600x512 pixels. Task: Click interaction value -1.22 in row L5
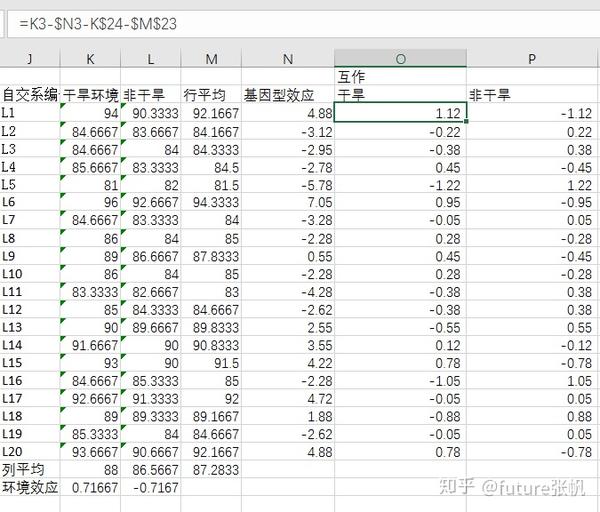click(400, 185)
